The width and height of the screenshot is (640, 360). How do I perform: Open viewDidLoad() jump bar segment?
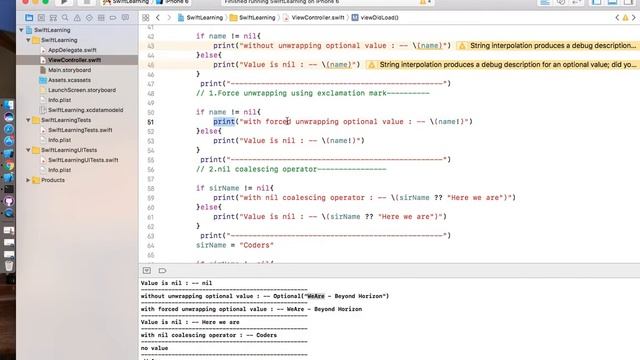point(375,18)
